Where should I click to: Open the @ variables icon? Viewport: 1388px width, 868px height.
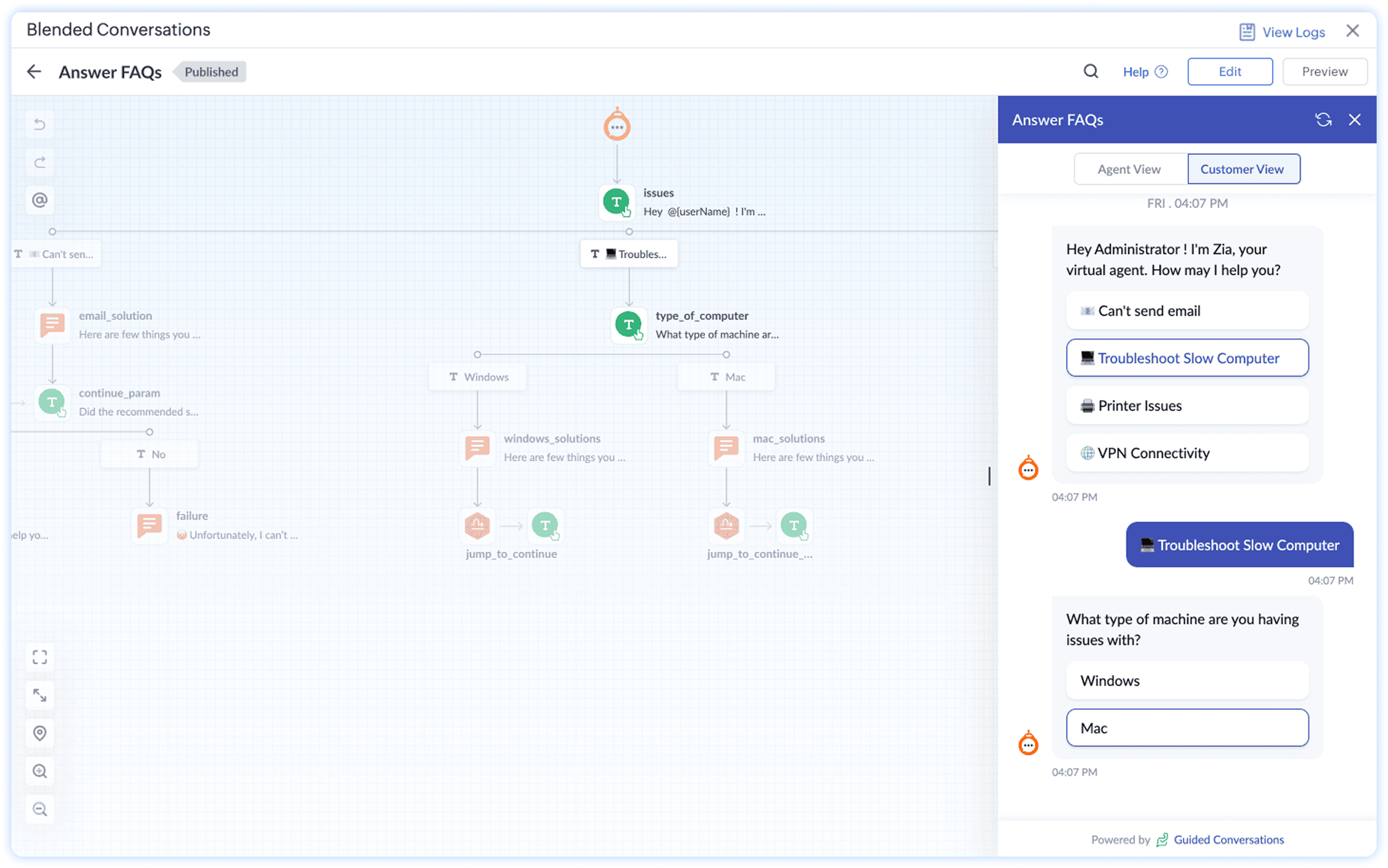point(40,200)
